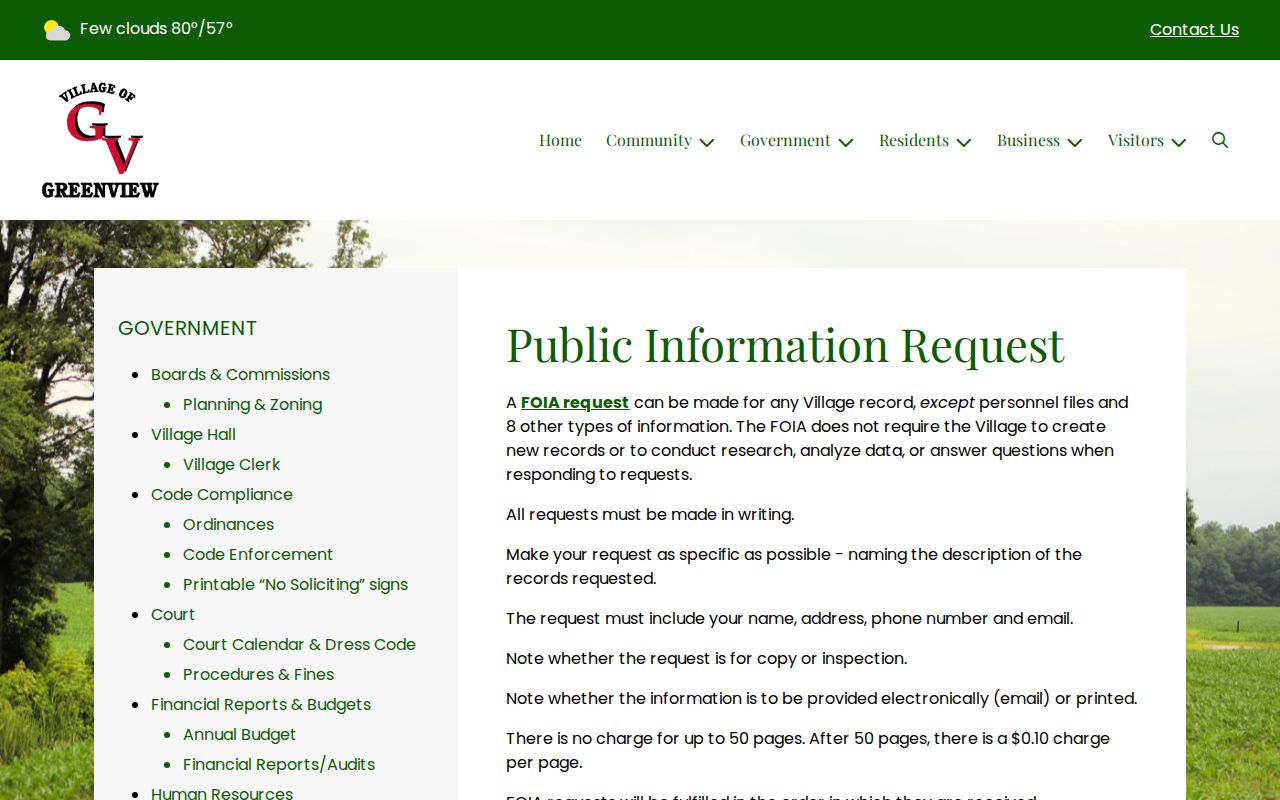Open Financial Reports & Budgets link
This screenshot has width=1280, height=800.
[x=261, y=704]
